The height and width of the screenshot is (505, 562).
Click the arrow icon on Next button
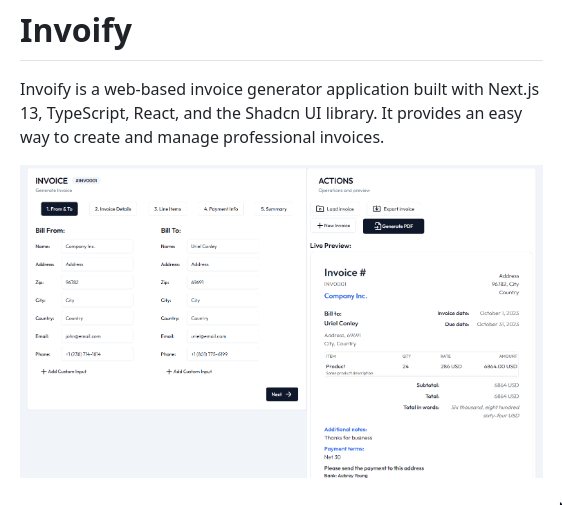289,394
